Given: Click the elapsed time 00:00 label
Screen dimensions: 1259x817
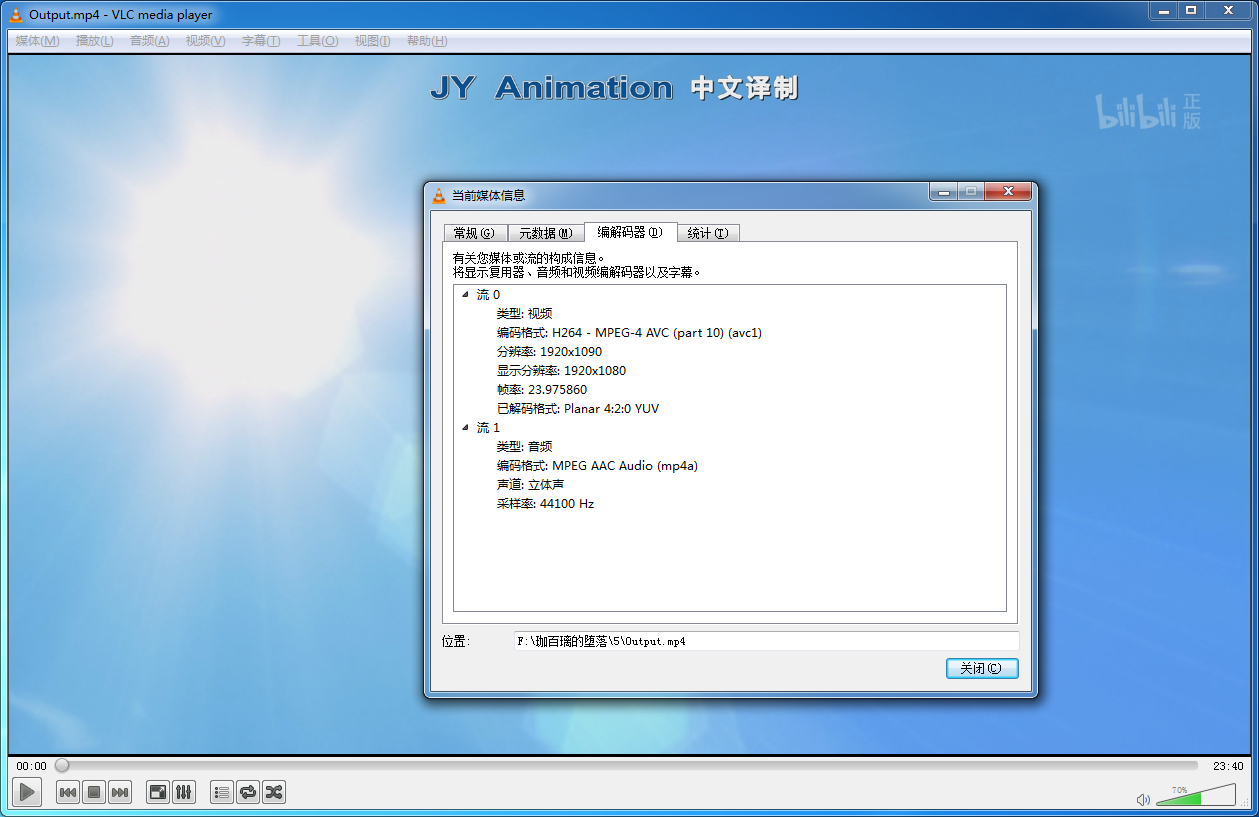Looking at the screenshot, I should pyautogui.click(x=31, y=766).
